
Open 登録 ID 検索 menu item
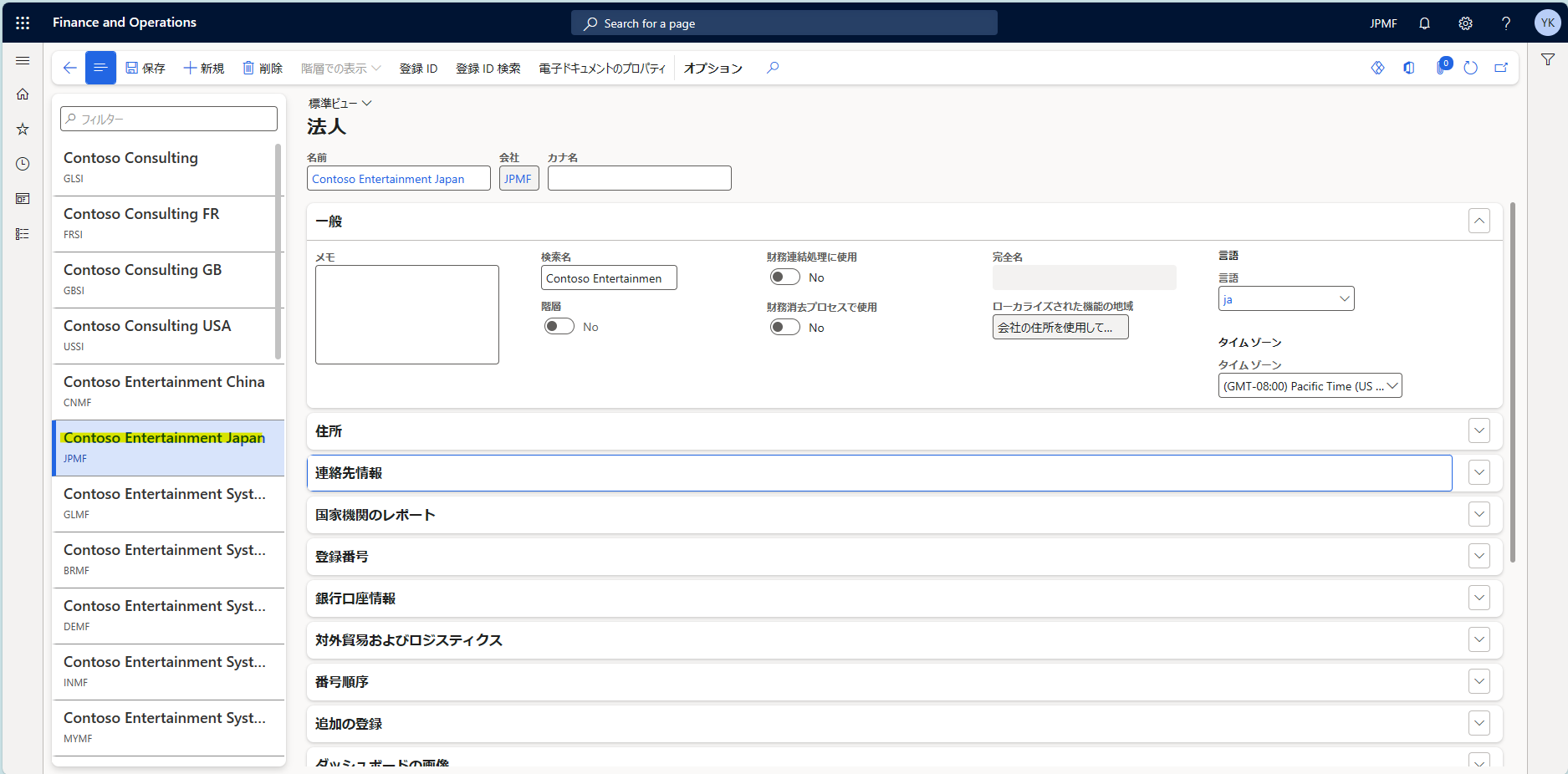pyautogui.click(x=488, y=69)
